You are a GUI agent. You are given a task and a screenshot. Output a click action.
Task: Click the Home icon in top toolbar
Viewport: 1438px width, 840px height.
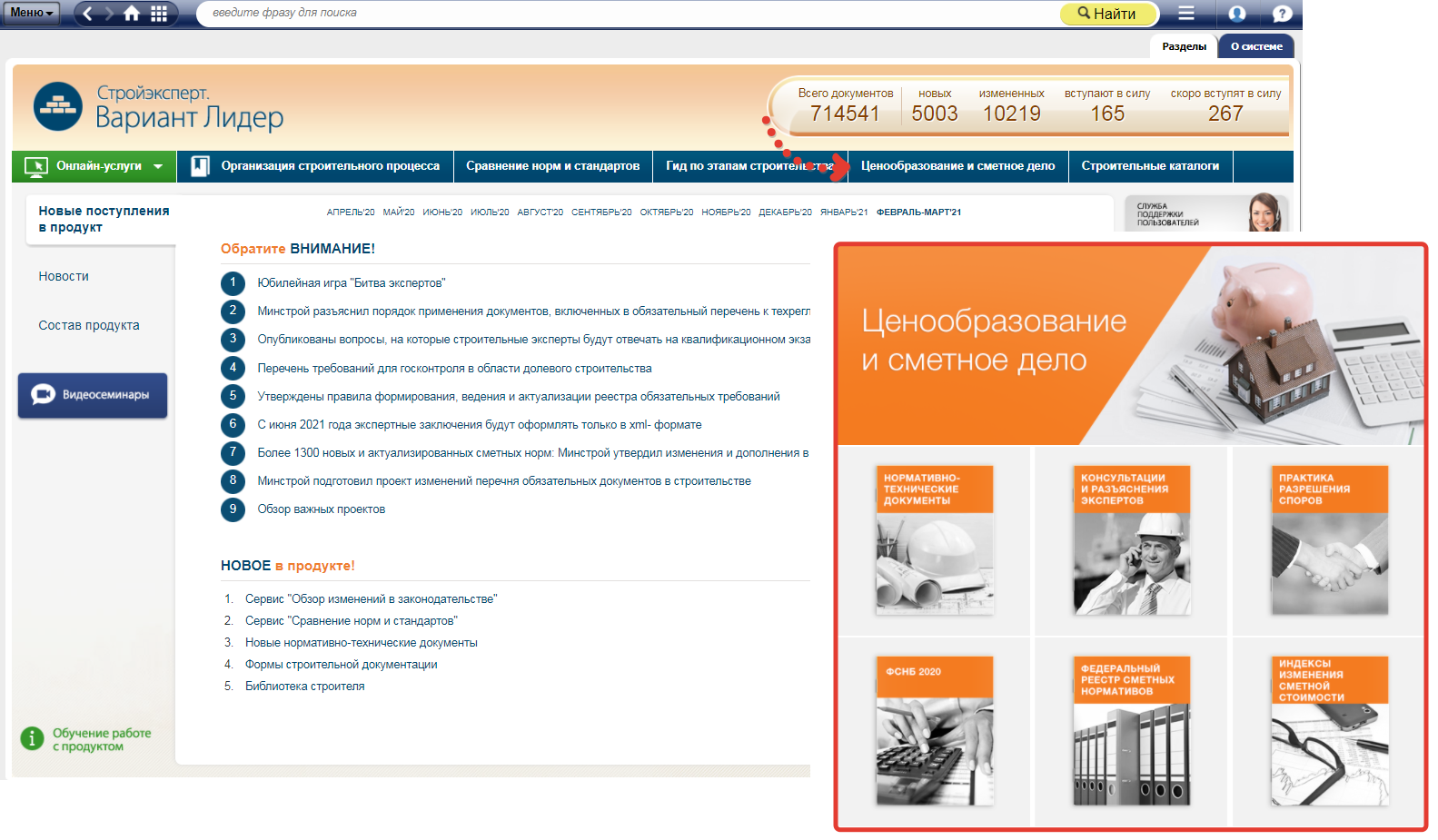[x=132, y=13]
